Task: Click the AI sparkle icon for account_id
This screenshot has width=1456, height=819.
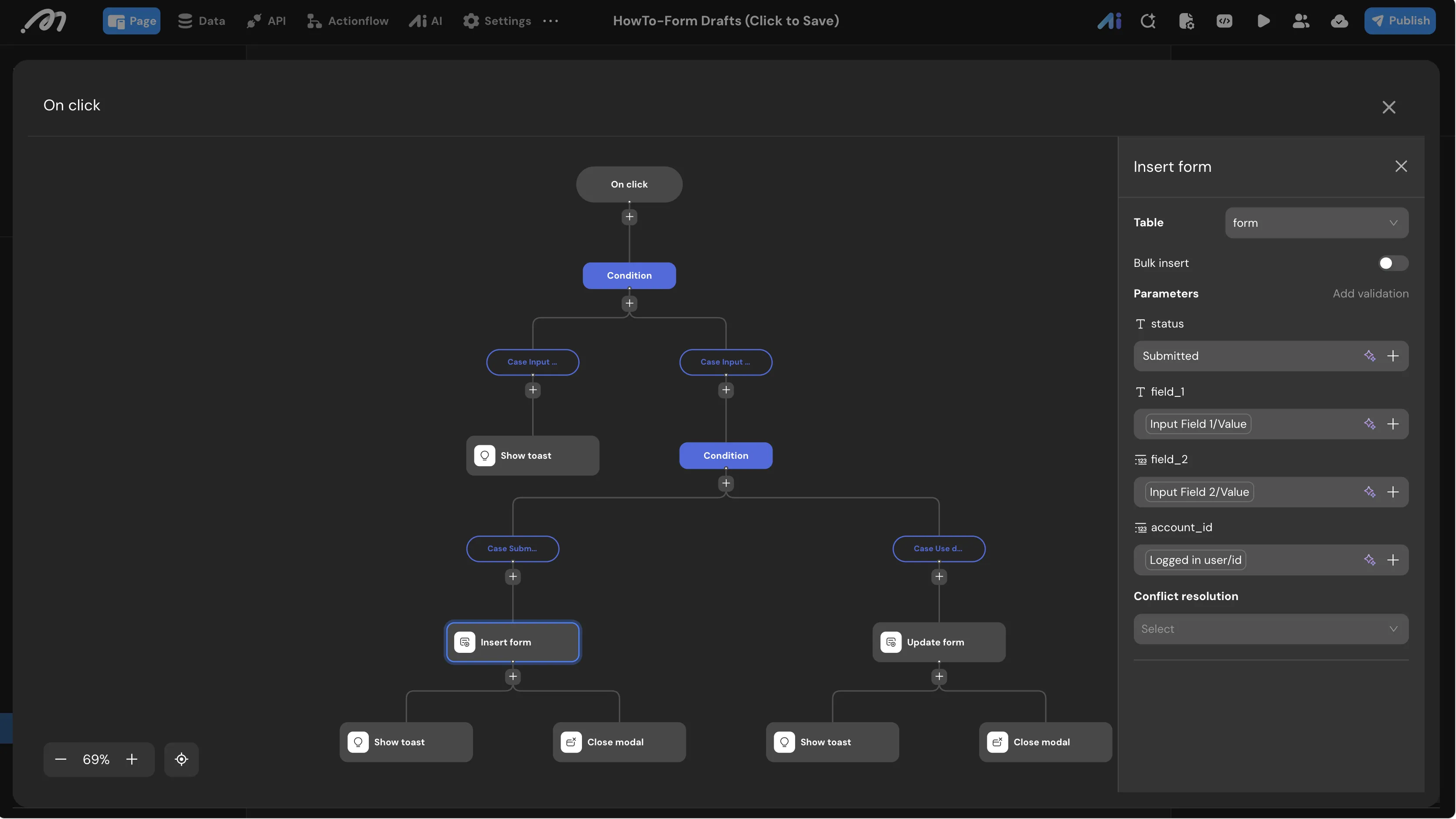Action: 1370,560
